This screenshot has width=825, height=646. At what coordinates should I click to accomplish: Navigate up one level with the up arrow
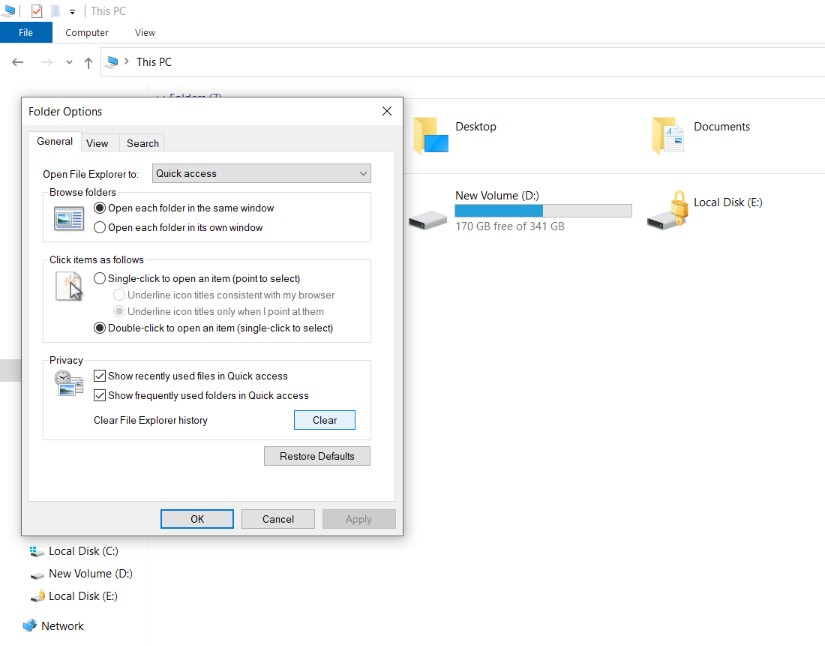(90, 61)
